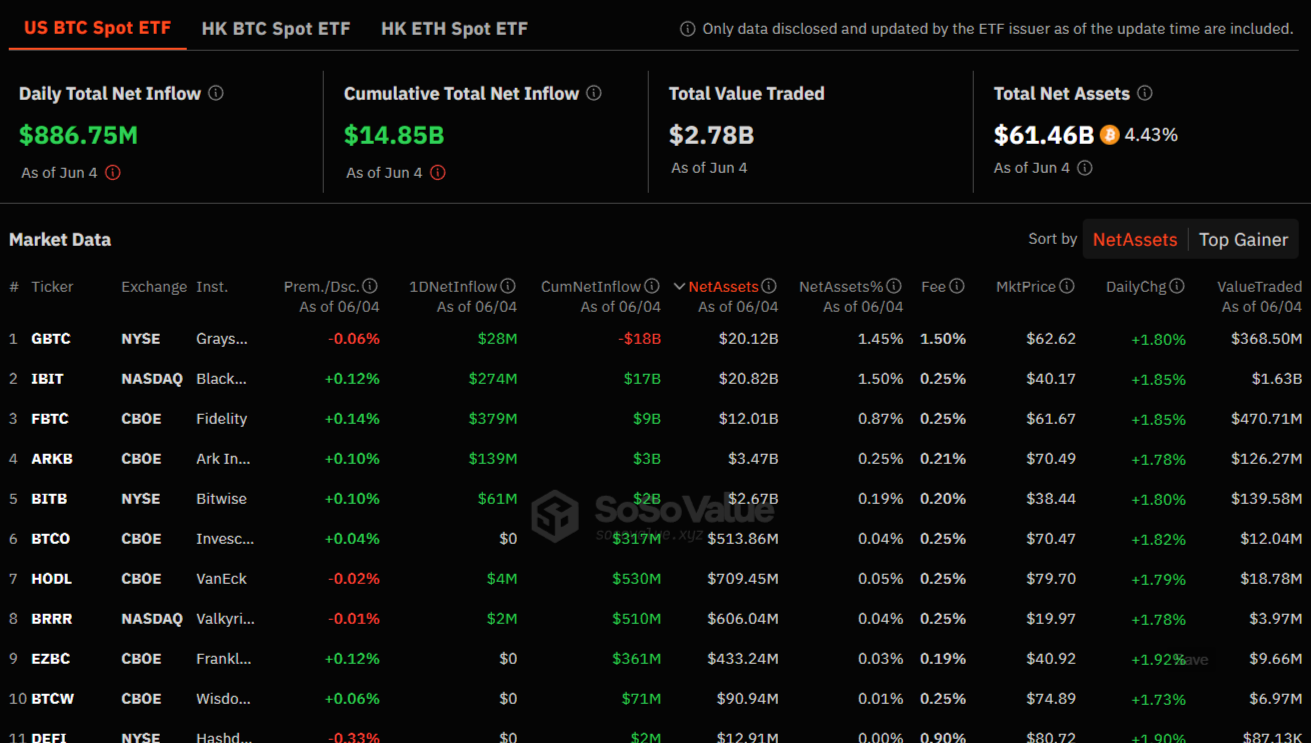Click the $61.46B total net assets figure
The image size is (1311, 743).
pos(1044,135)
